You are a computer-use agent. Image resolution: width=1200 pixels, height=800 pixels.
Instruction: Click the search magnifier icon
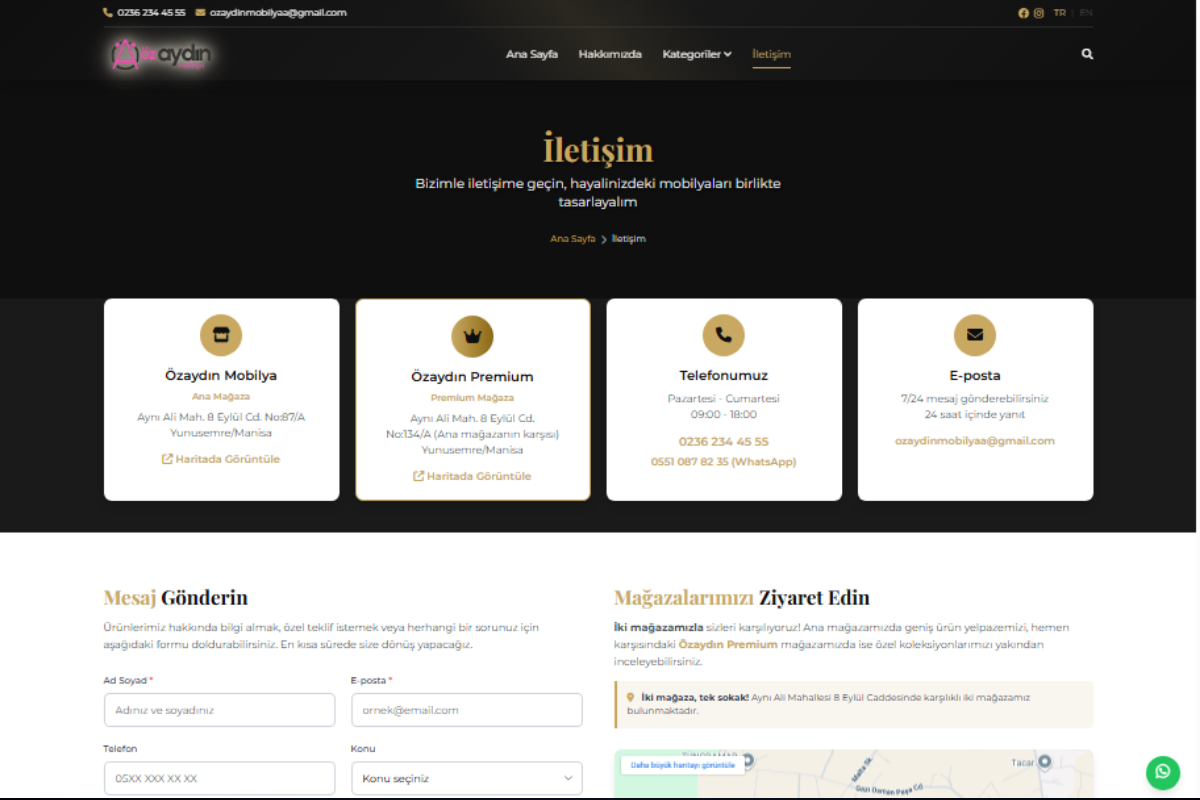[x=1087, y=54]
